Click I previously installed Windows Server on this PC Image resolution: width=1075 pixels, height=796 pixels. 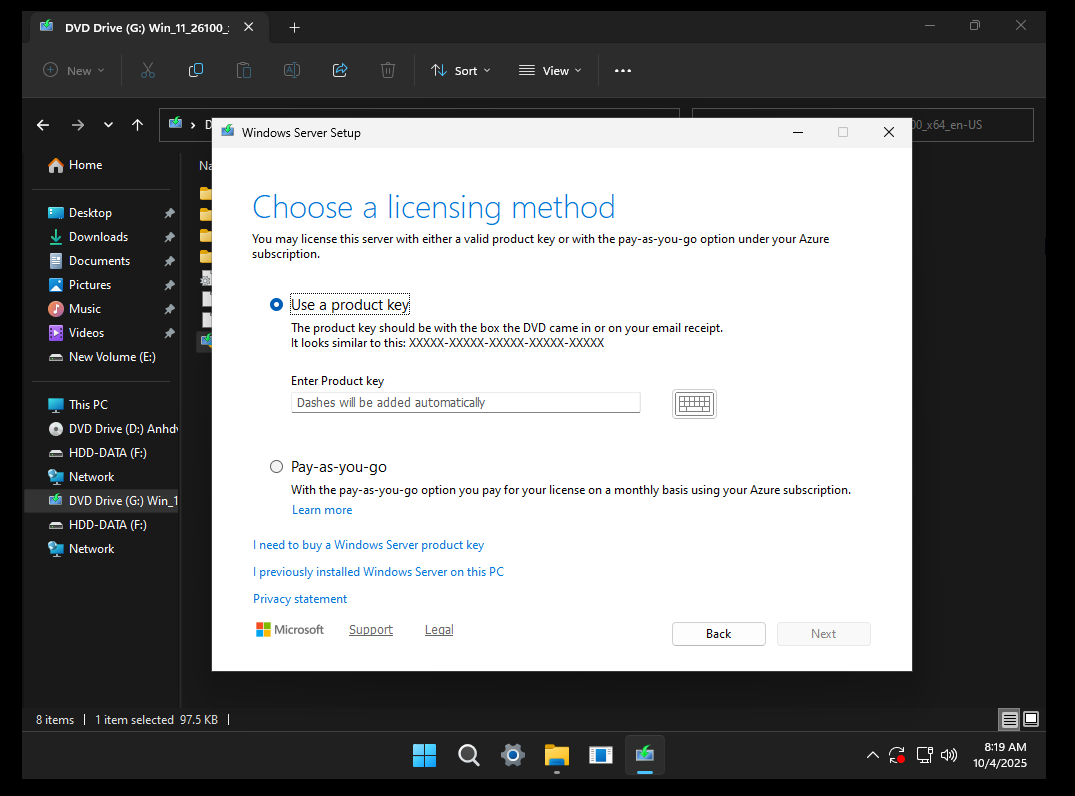(x=378, y=572)
